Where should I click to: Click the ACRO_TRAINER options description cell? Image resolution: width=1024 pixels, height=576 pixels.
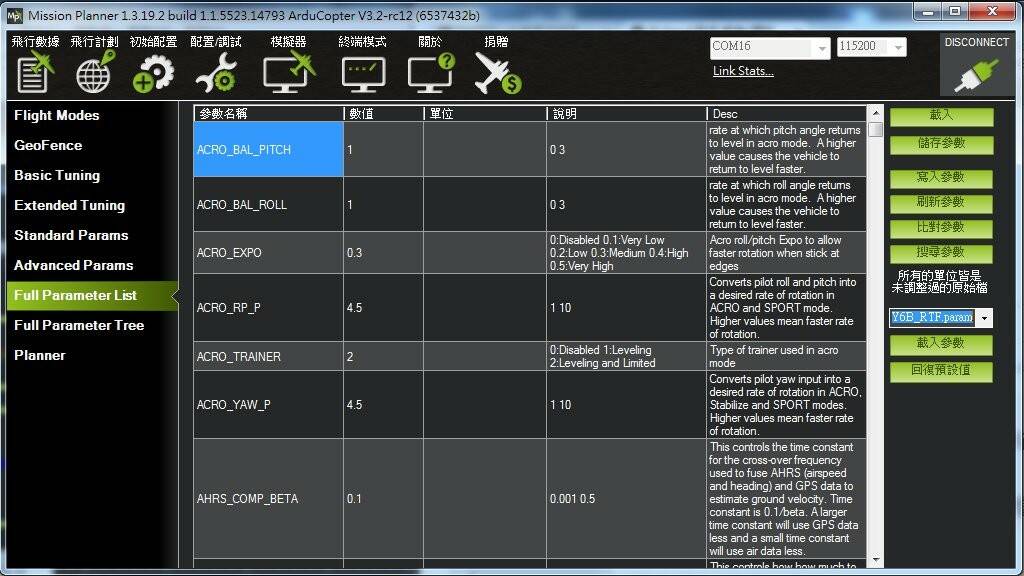[x=627, y=357]
